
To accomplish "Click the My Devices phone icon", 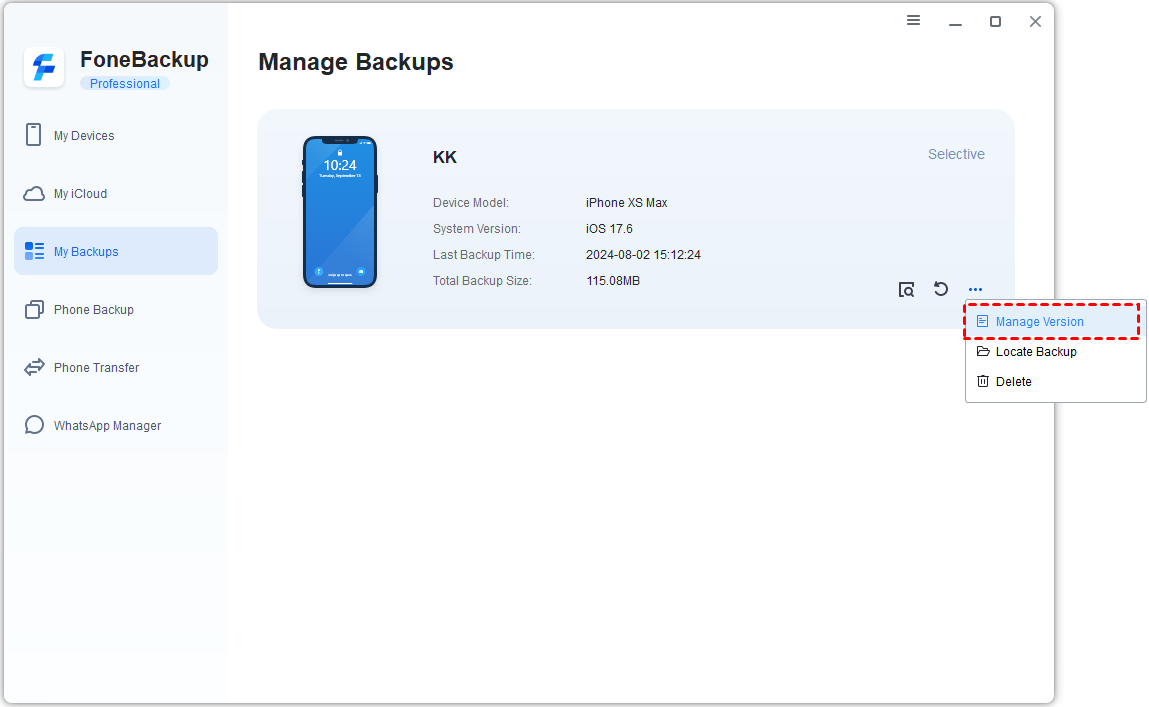I will pyautogui.click(x=34, y=135).
